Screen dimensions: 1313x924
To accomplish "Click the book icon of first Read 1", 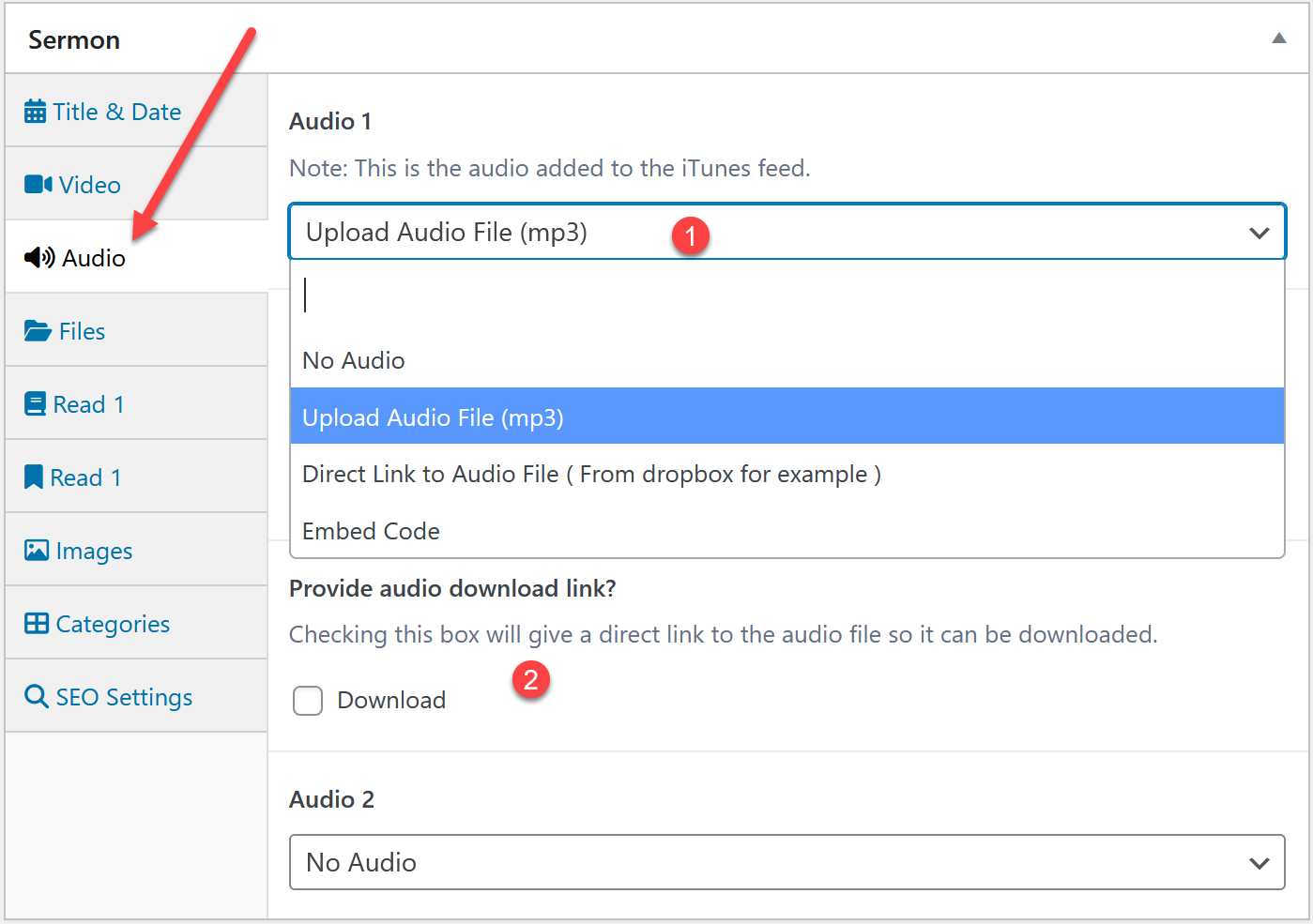I will point(36,404).
